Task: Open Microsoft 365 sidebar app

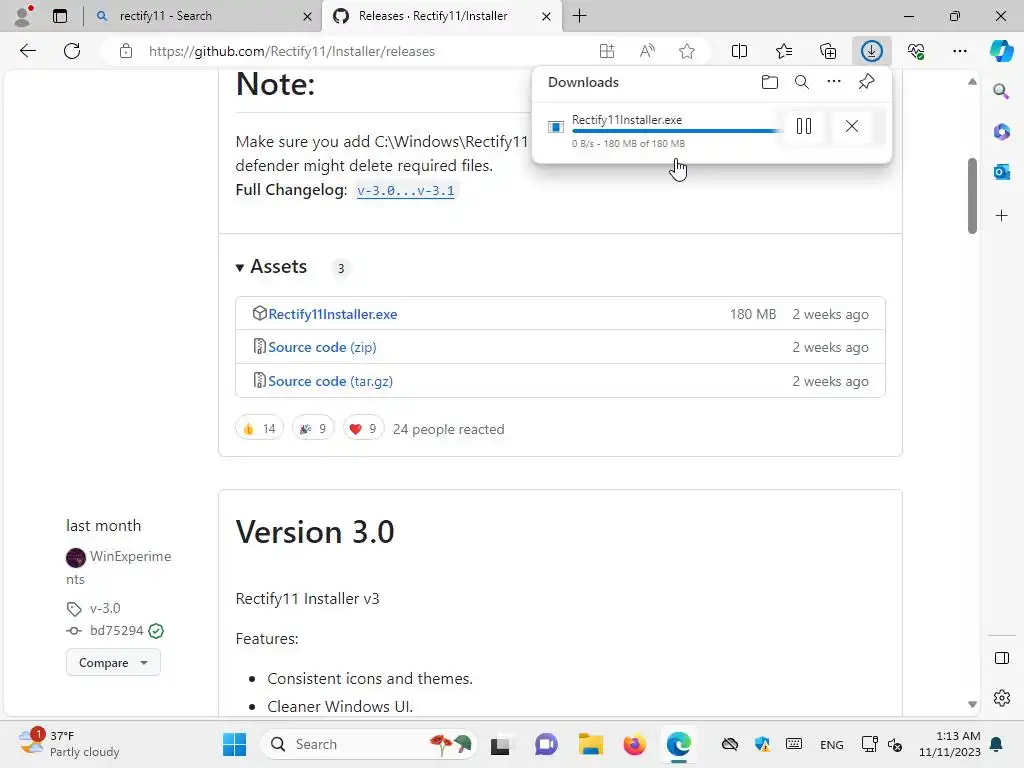Action: (1001, 131)
